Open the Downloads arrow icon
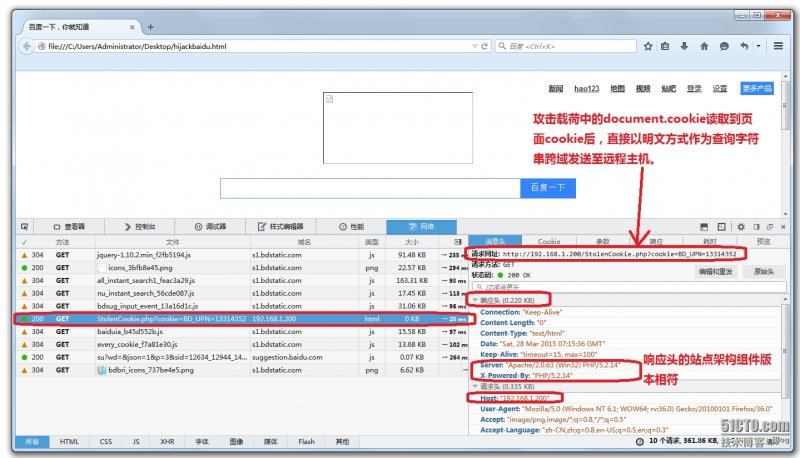Screen dimensions: 800x458 pos(684,46)
